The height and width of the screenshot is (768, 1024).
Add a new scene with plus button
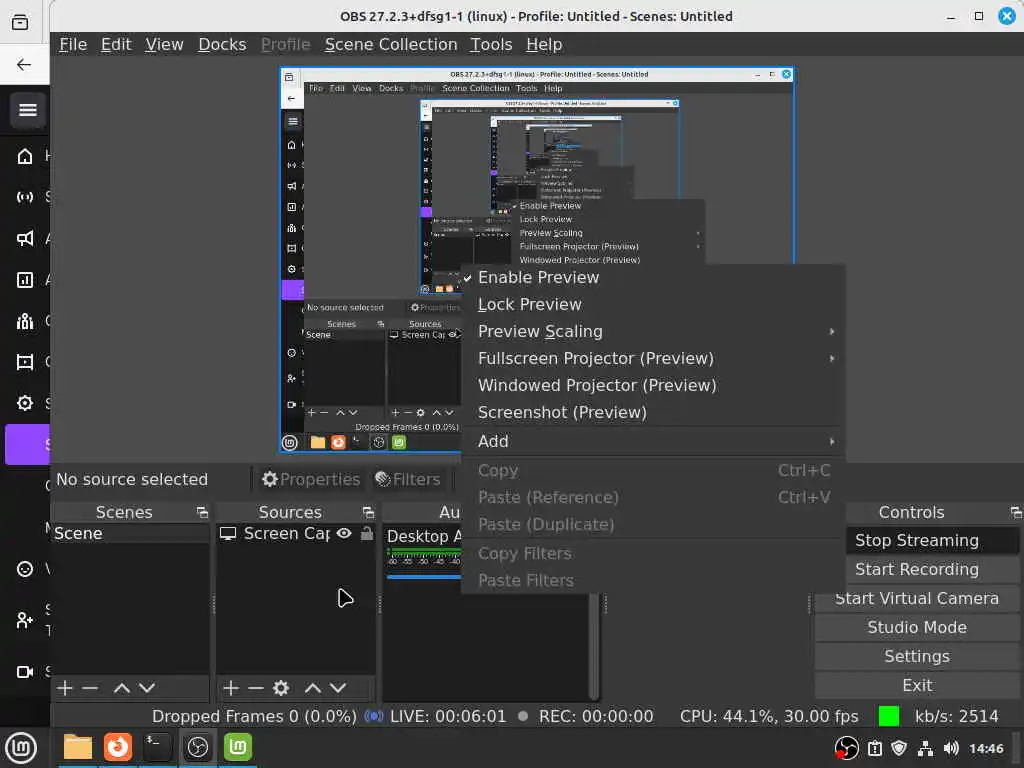point(65,688)
